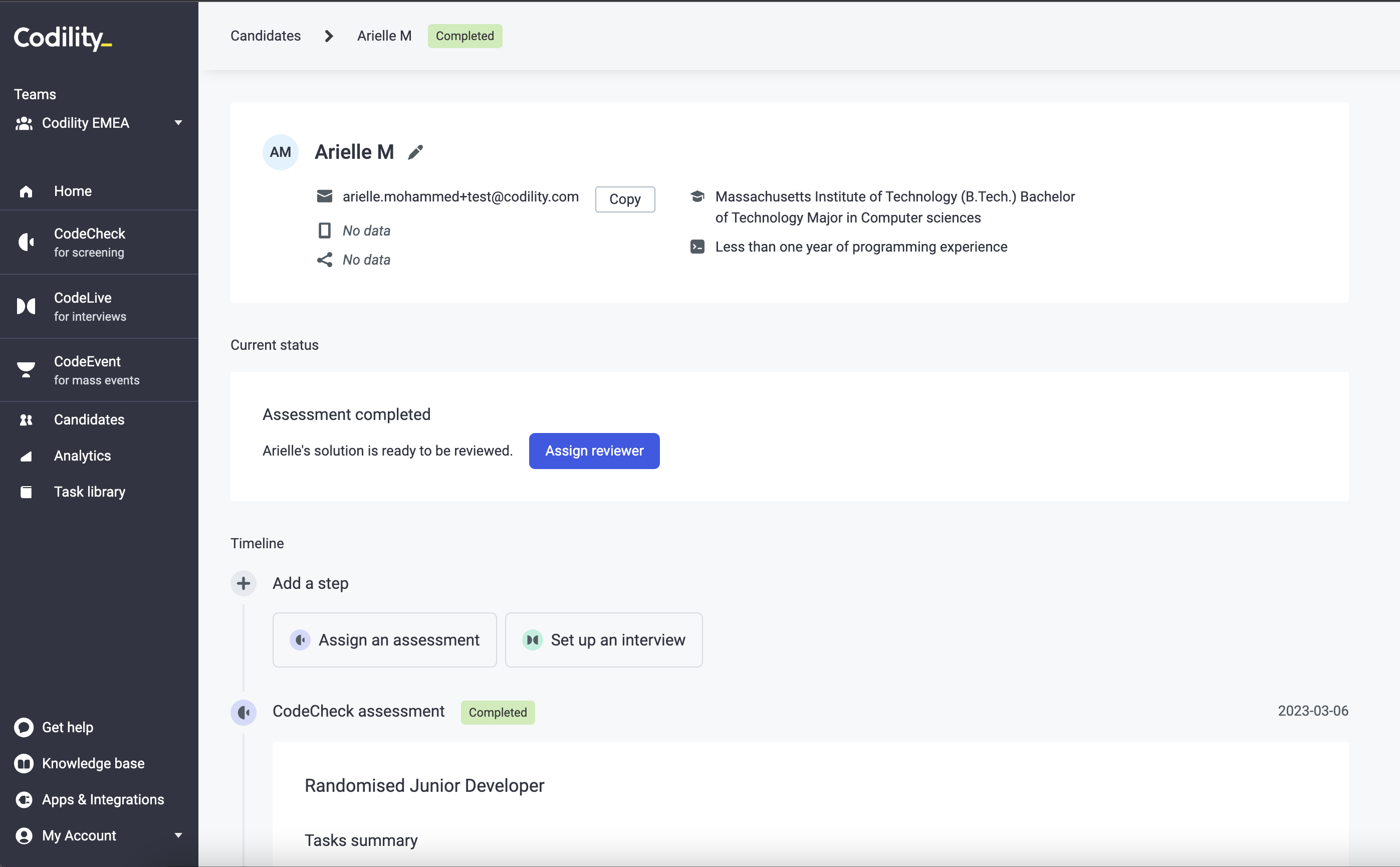The height and width of the screenshot is (867, 1400).
Task: Click the Apps & Integrations plug icon
Action: coord(24,800)
